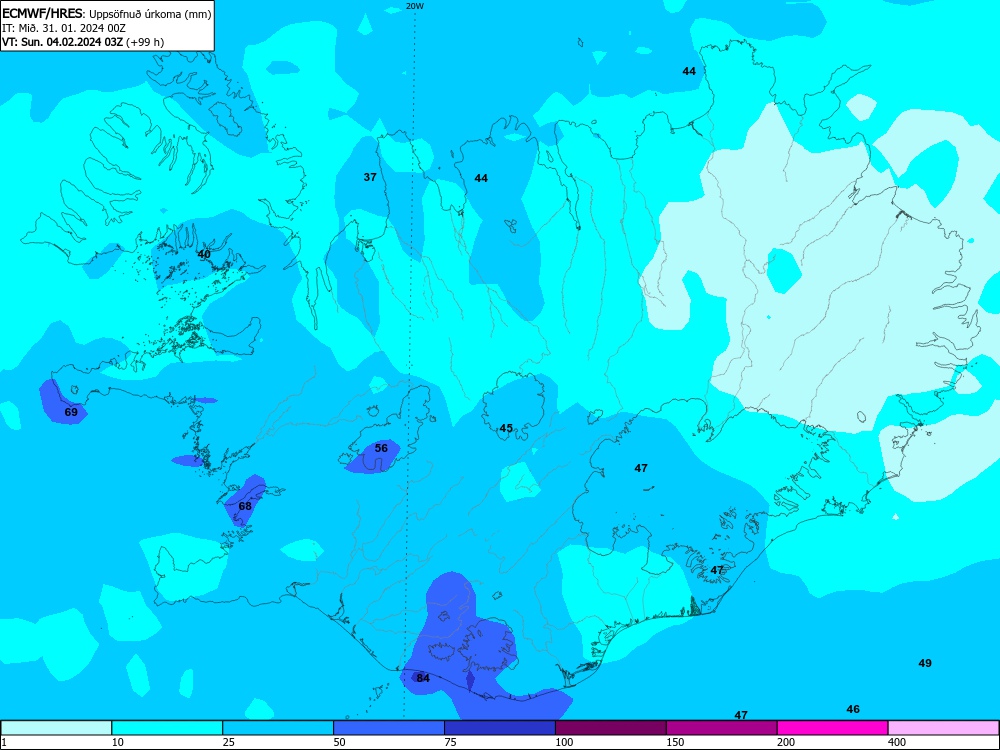Click the precipitation value 40 in the Westfjords

204,254
